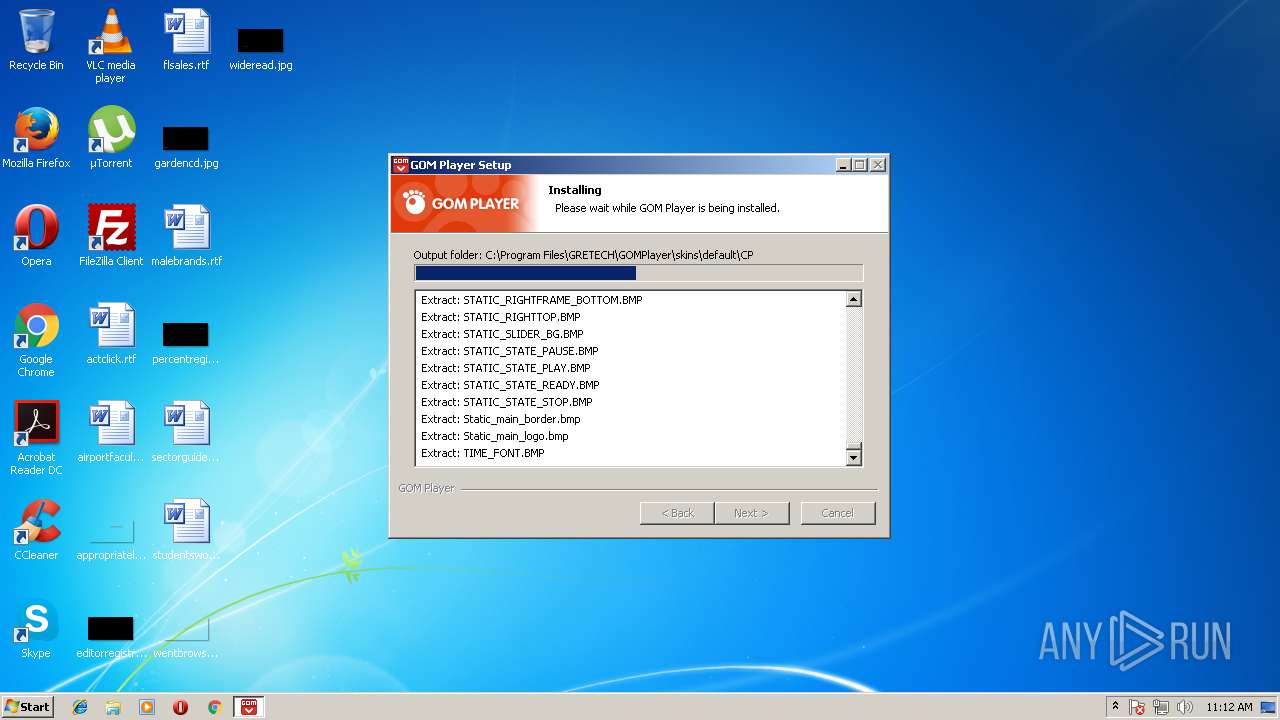
Task: Select the wideread.jpg file on the desktop
Action: click(261, 48)
